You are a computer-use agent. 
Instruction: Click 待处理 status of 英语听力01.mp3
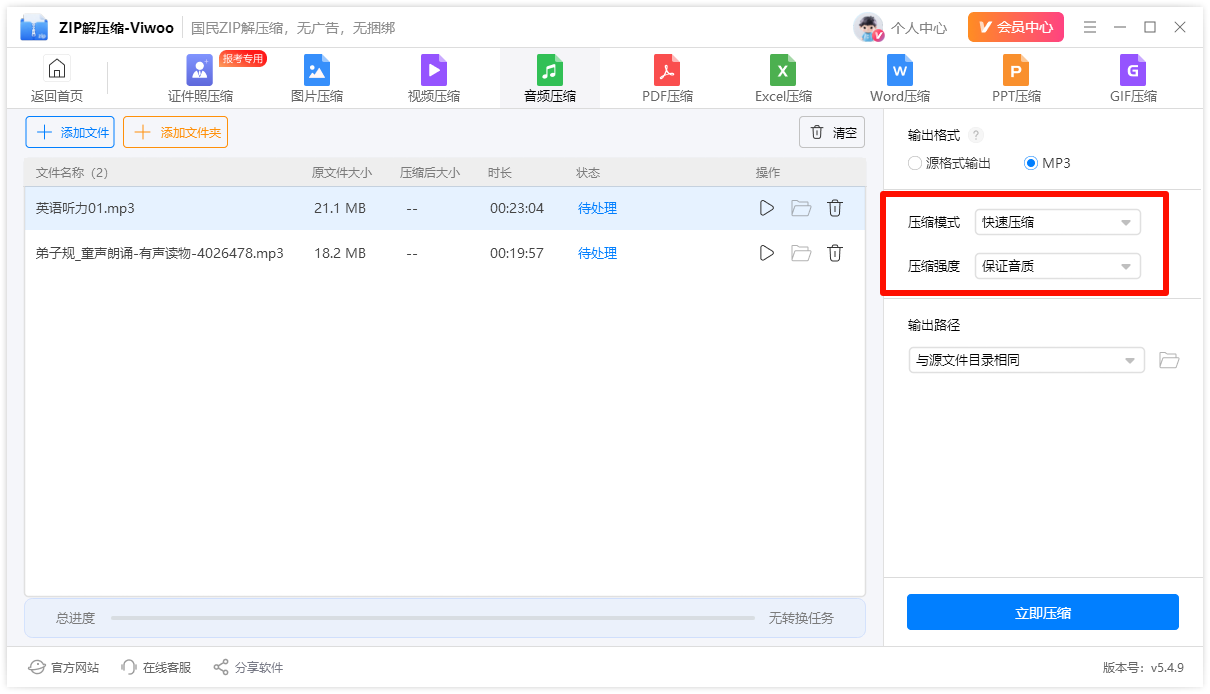(x=598, y=208)
